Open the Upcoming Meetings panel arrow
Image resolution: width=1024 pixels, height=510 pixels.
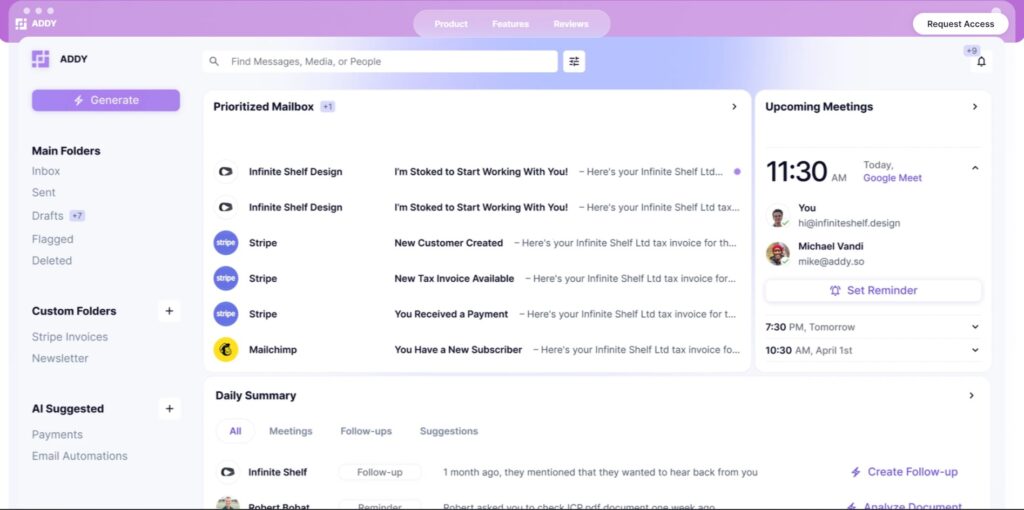tap(975, 107)
